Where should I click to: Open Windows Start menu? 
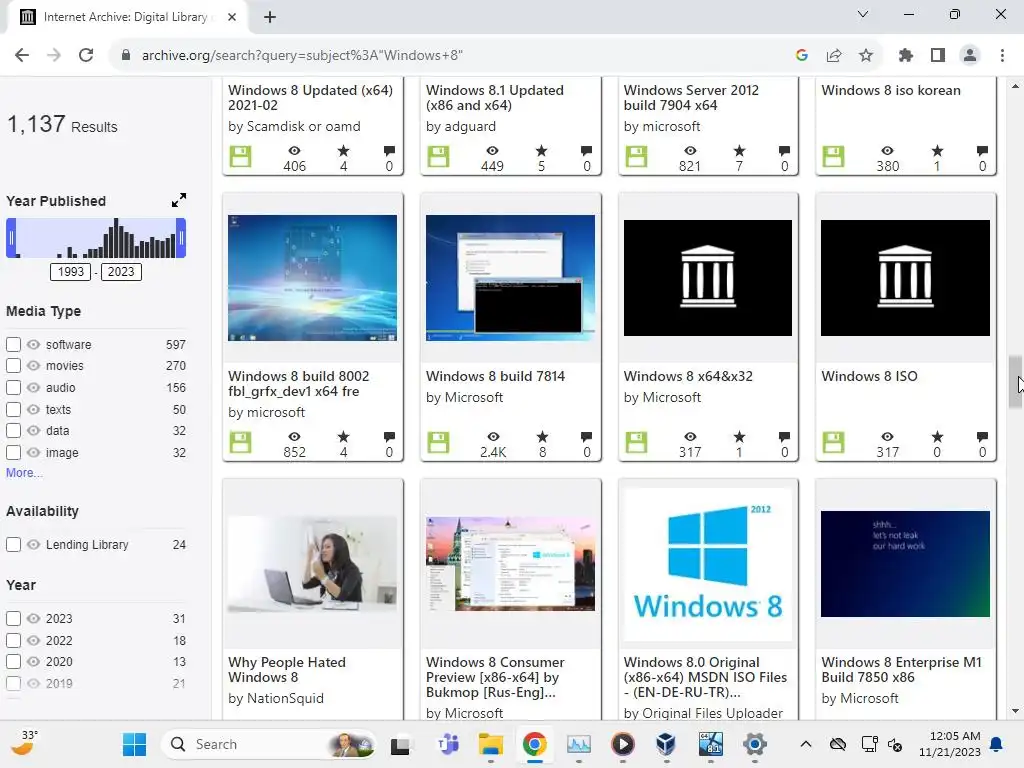(x=135, y=744)
